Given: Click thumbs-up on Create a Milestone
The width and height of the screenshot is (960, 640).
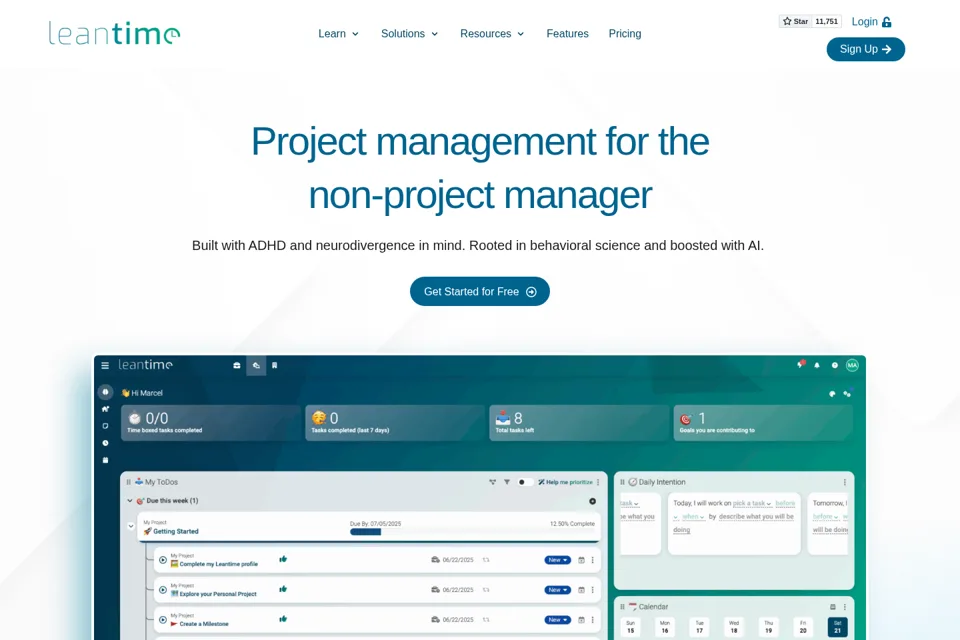Looking at the screenshot, I should (x=283, y=619).
